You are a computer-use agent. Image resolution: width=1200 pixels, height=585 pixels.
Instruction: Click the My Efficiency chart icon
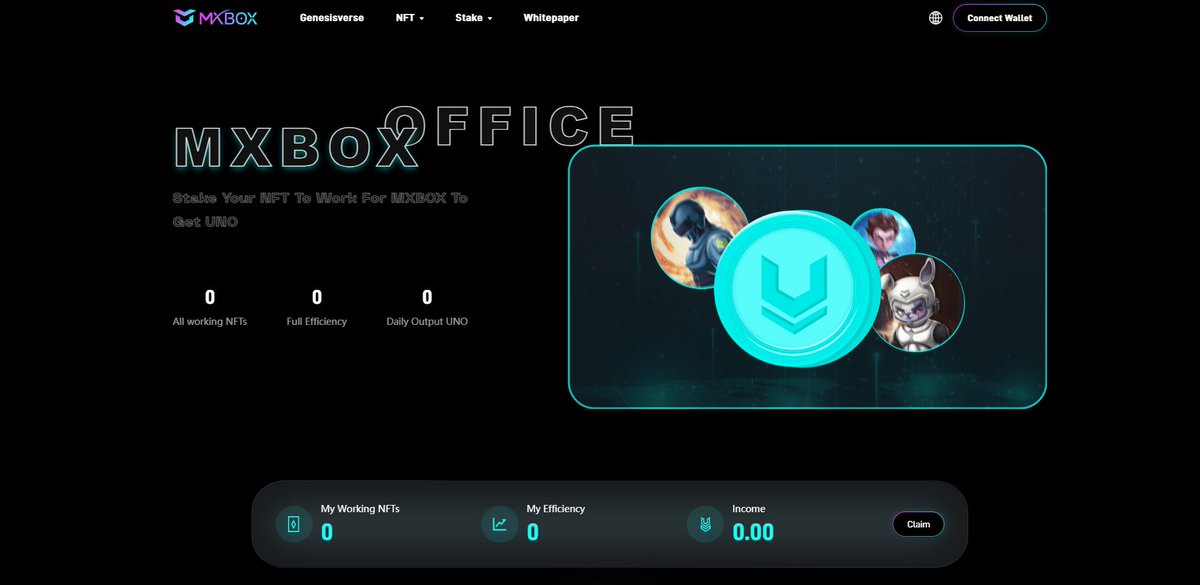500,524
